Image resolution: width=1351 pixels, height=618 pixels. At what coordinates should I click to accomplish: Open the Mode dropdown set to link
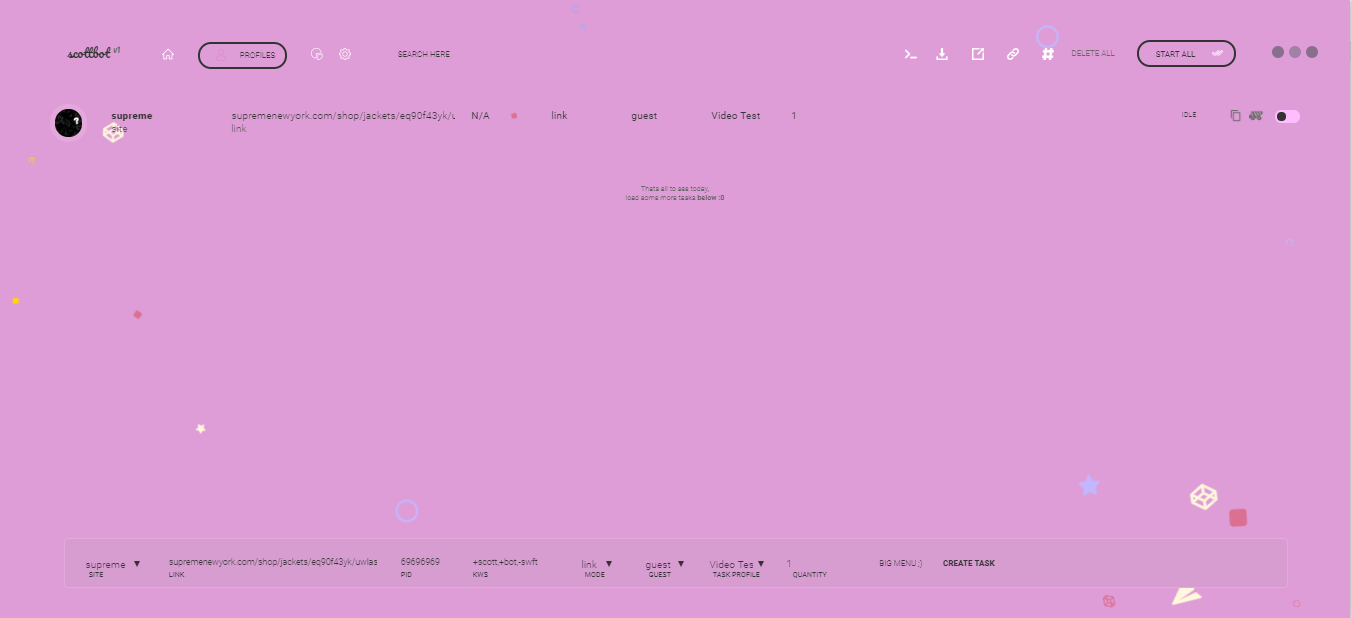pyautogui.click(x=596, y=564)
